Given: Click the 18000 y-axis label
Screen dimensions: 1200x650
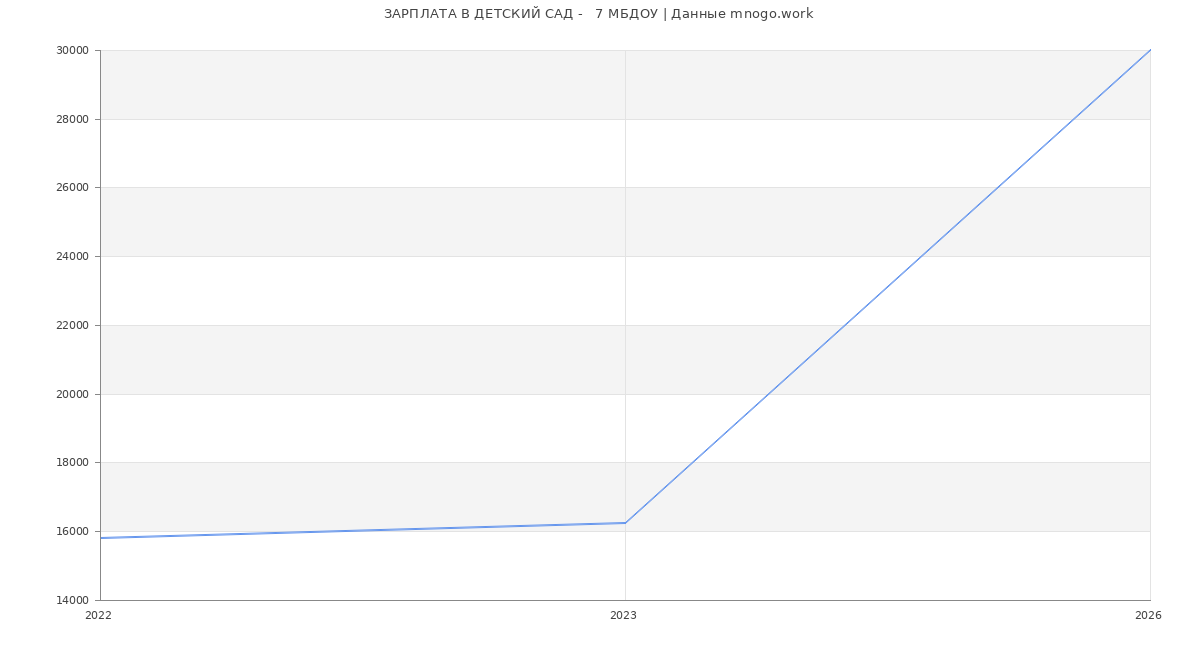Looking at the screenshot, I should 74,463.
